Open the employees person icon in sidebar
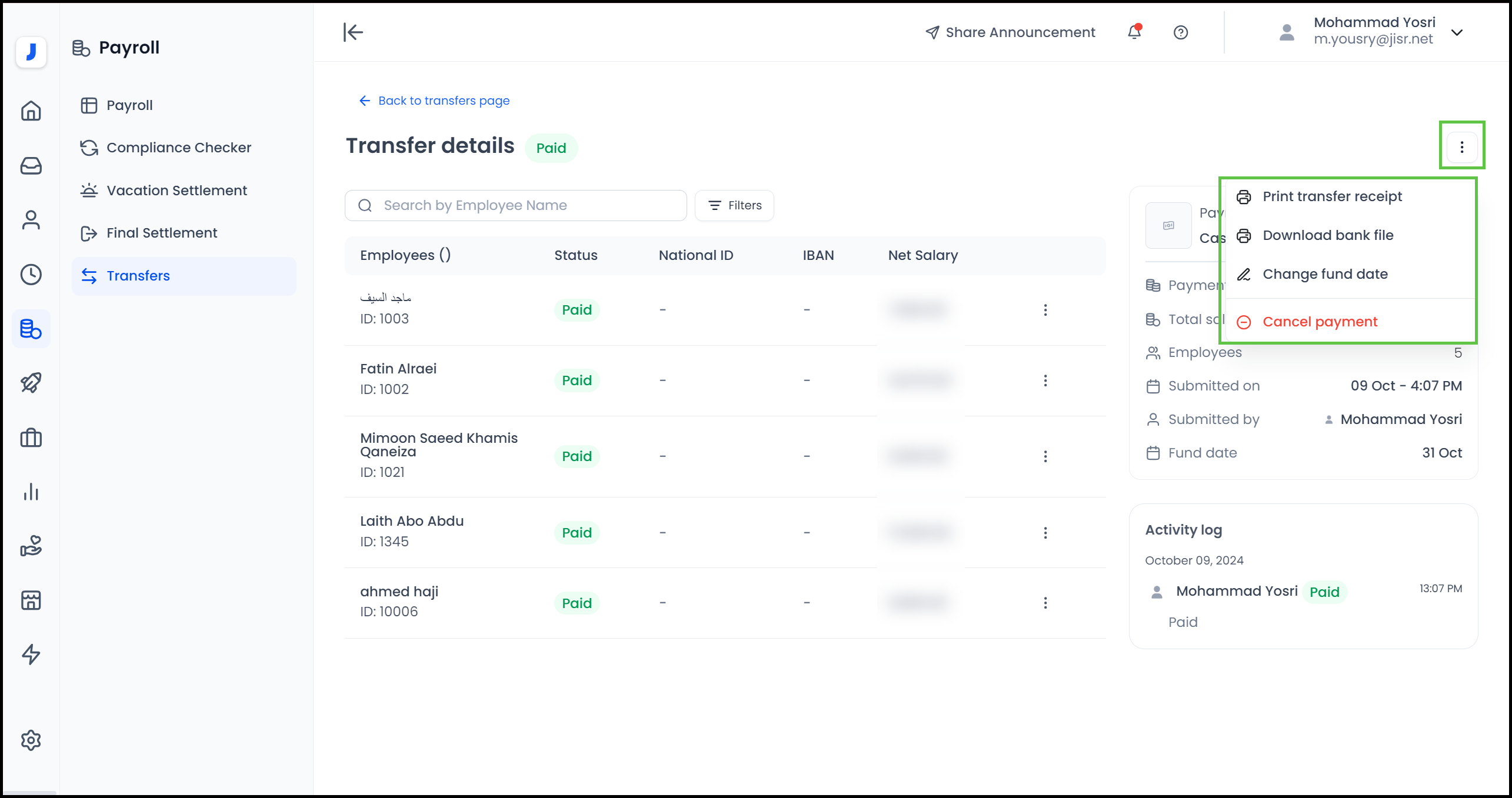Screen dimensions: 1512x798 [31, 221]
